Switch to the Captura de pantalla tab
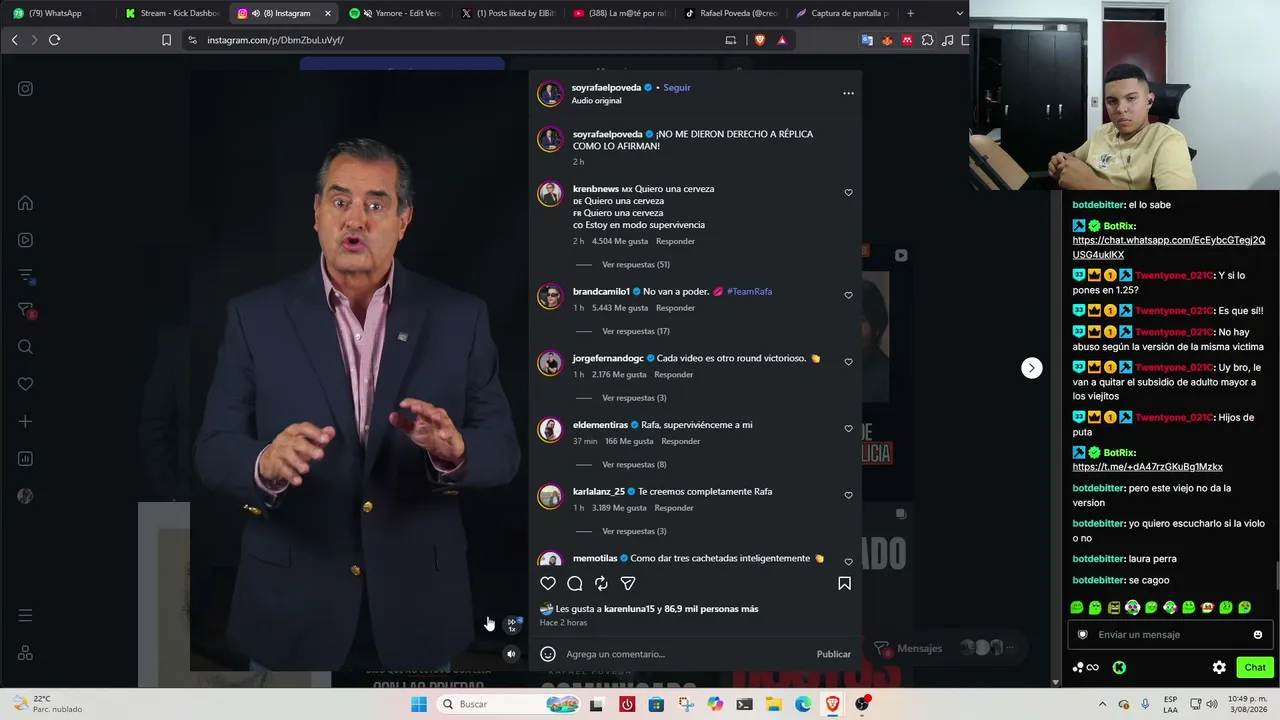The width and height of the screenshot is (1280, 720). click(842, 13)
